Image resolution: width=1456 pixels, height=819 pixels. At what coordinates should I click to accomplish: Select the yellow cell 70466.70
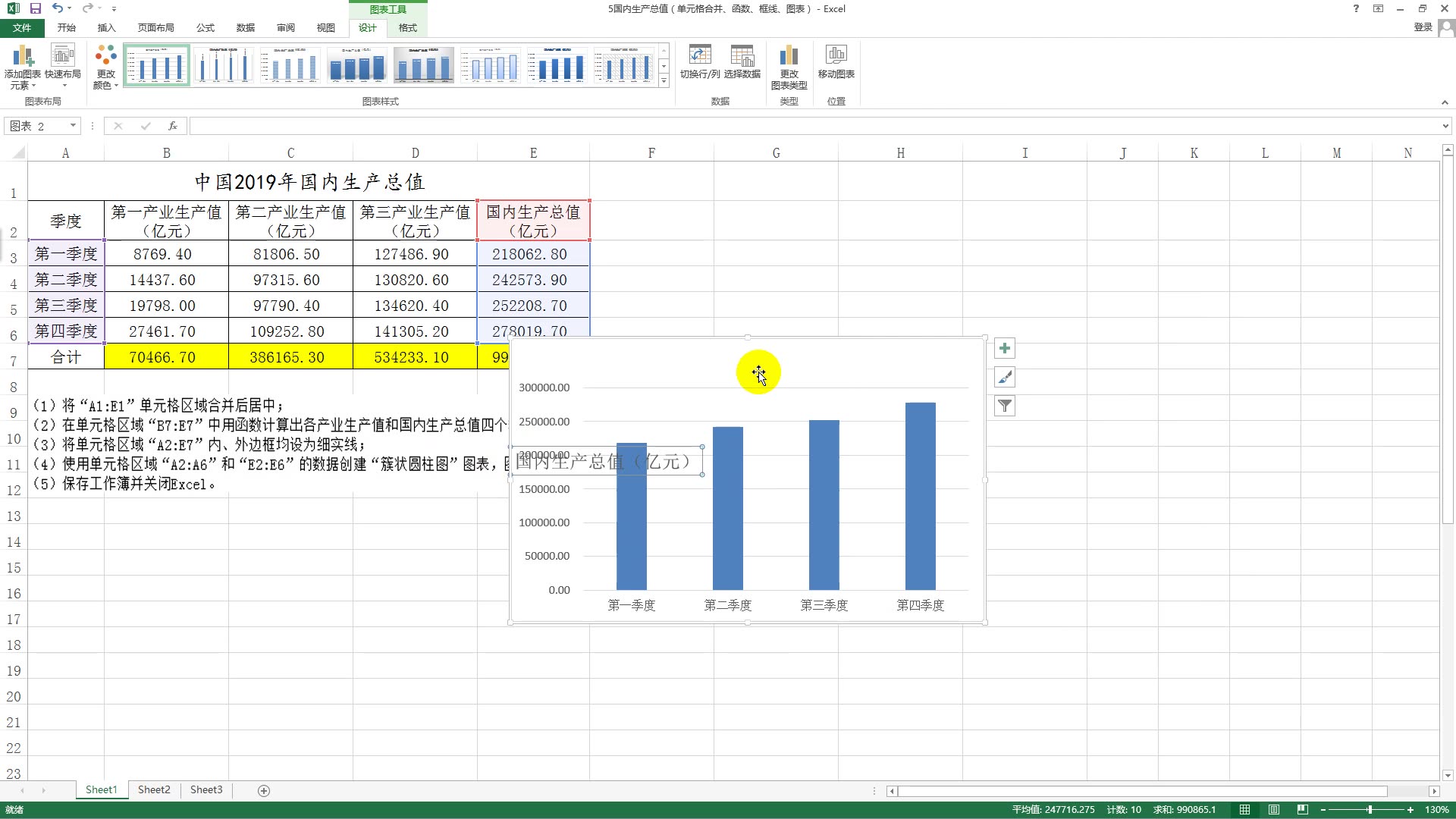(166, 356)
